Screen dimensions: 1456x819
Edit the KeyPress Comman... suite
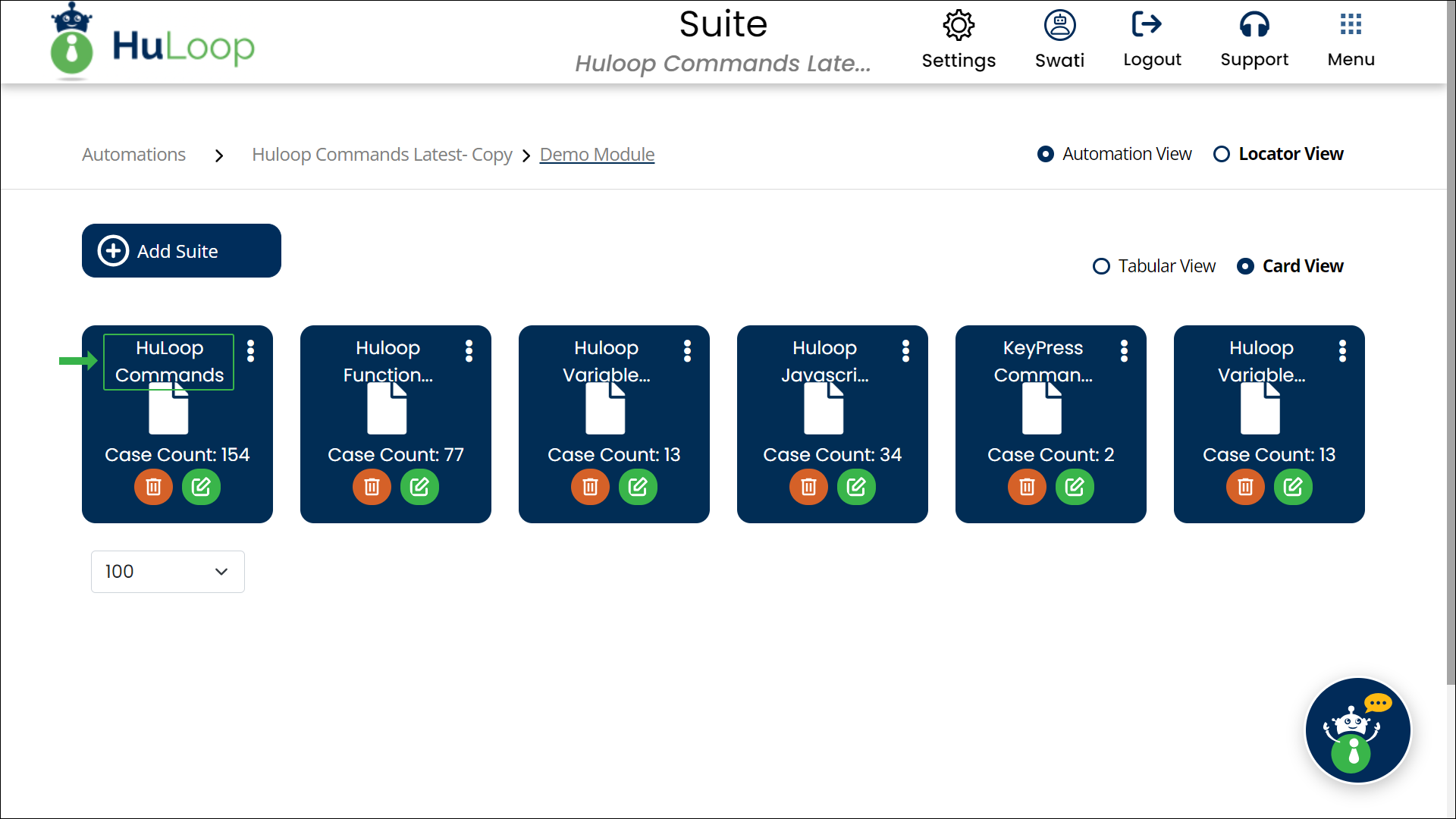1075,487
